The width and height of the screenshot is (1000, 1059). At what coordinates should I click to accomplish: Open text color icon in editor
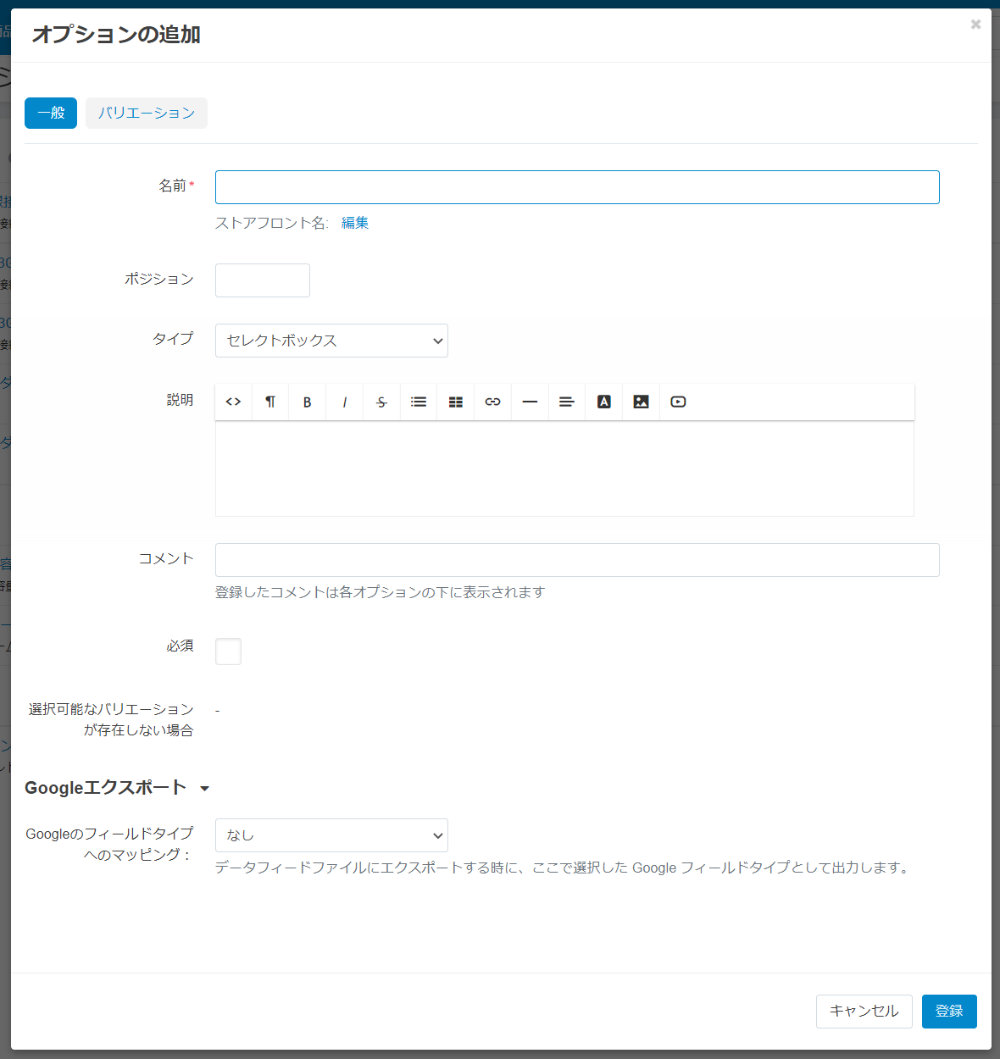(x=604, y=402)
